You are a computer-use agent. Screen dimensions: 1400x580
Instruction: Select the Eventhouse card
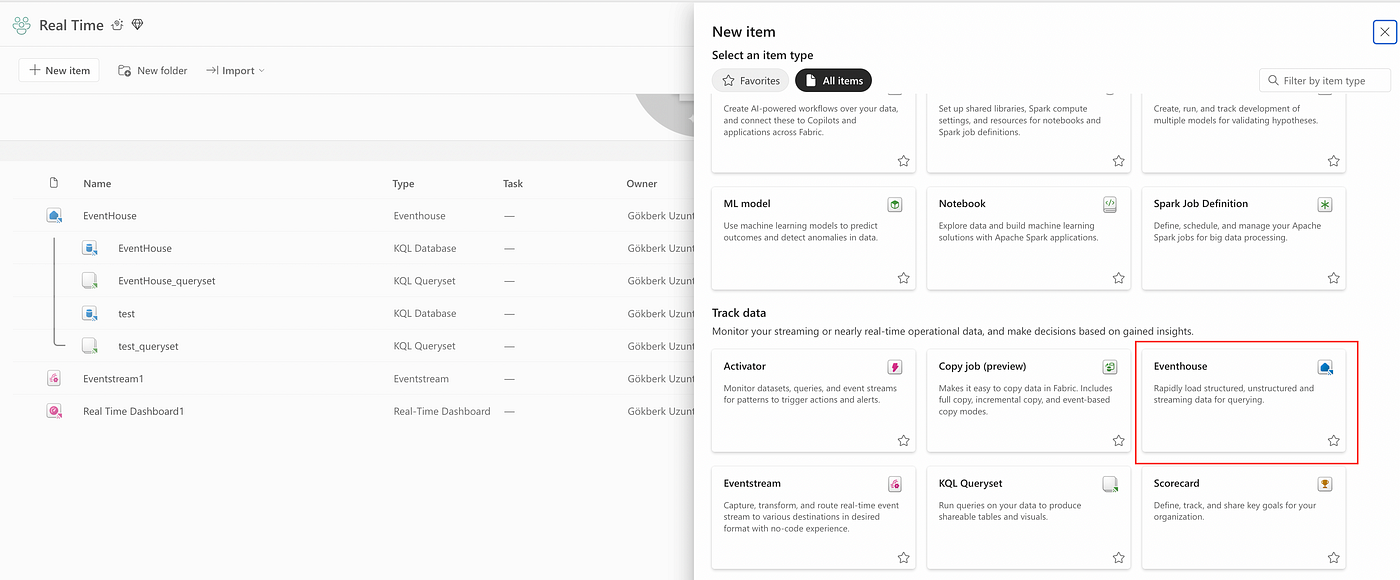pyautogui.click(x=1243, y=401)
